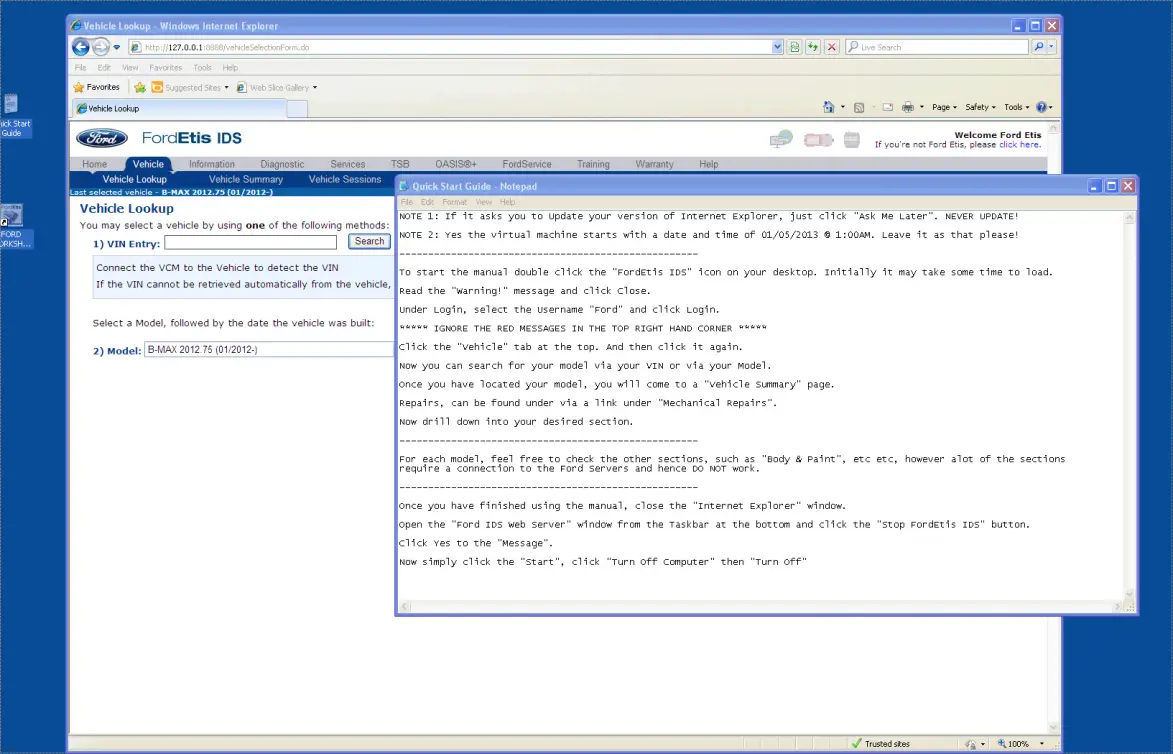The height and width of the screenshot is (754, 1173).
Task: Open the TSB navigation tab
Action: tap(400, 164)
